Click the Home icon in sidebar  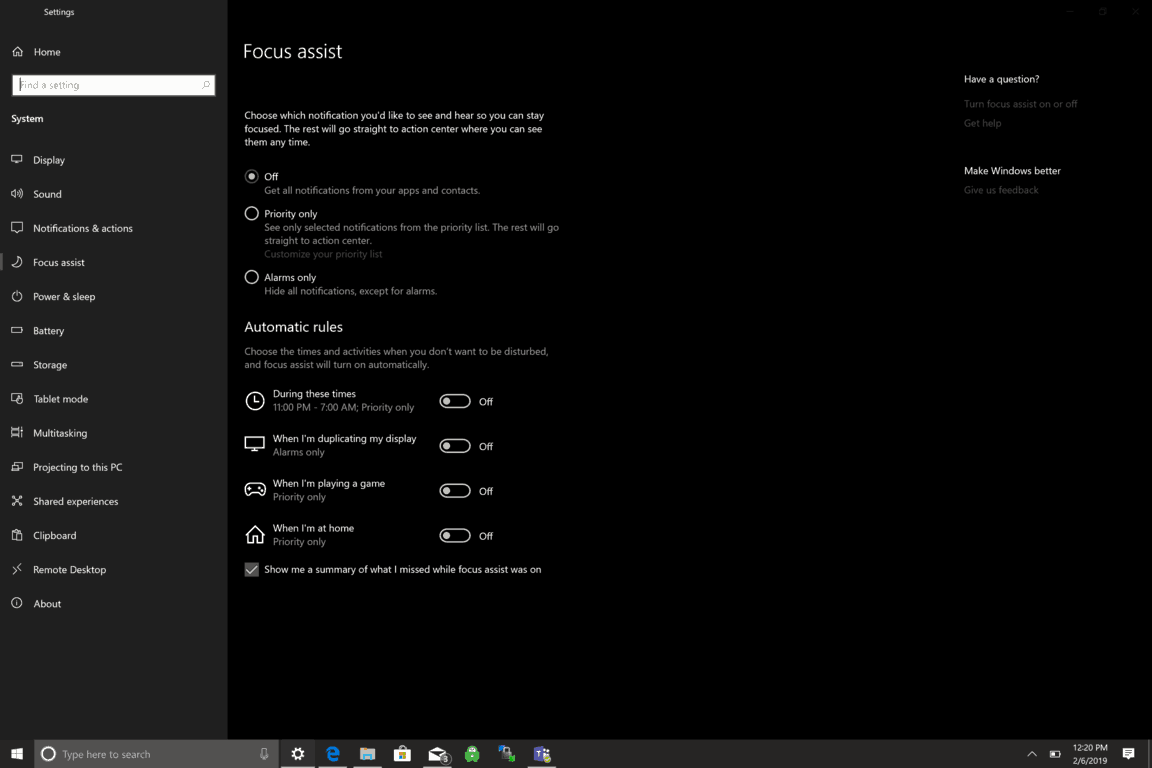[x=17, y=52]
